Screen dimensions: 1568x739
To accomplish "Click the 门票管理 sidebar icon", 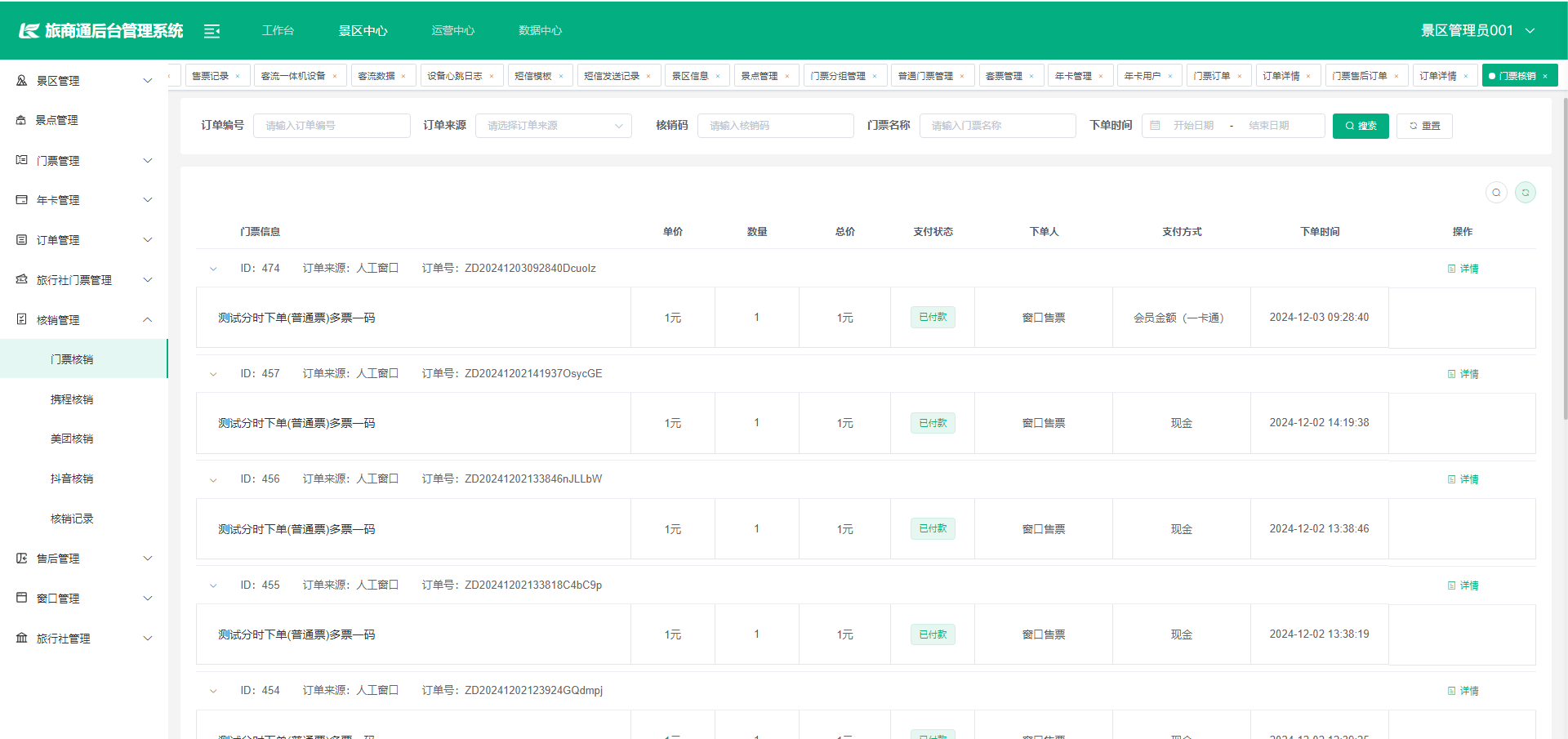I will [22, 161].
